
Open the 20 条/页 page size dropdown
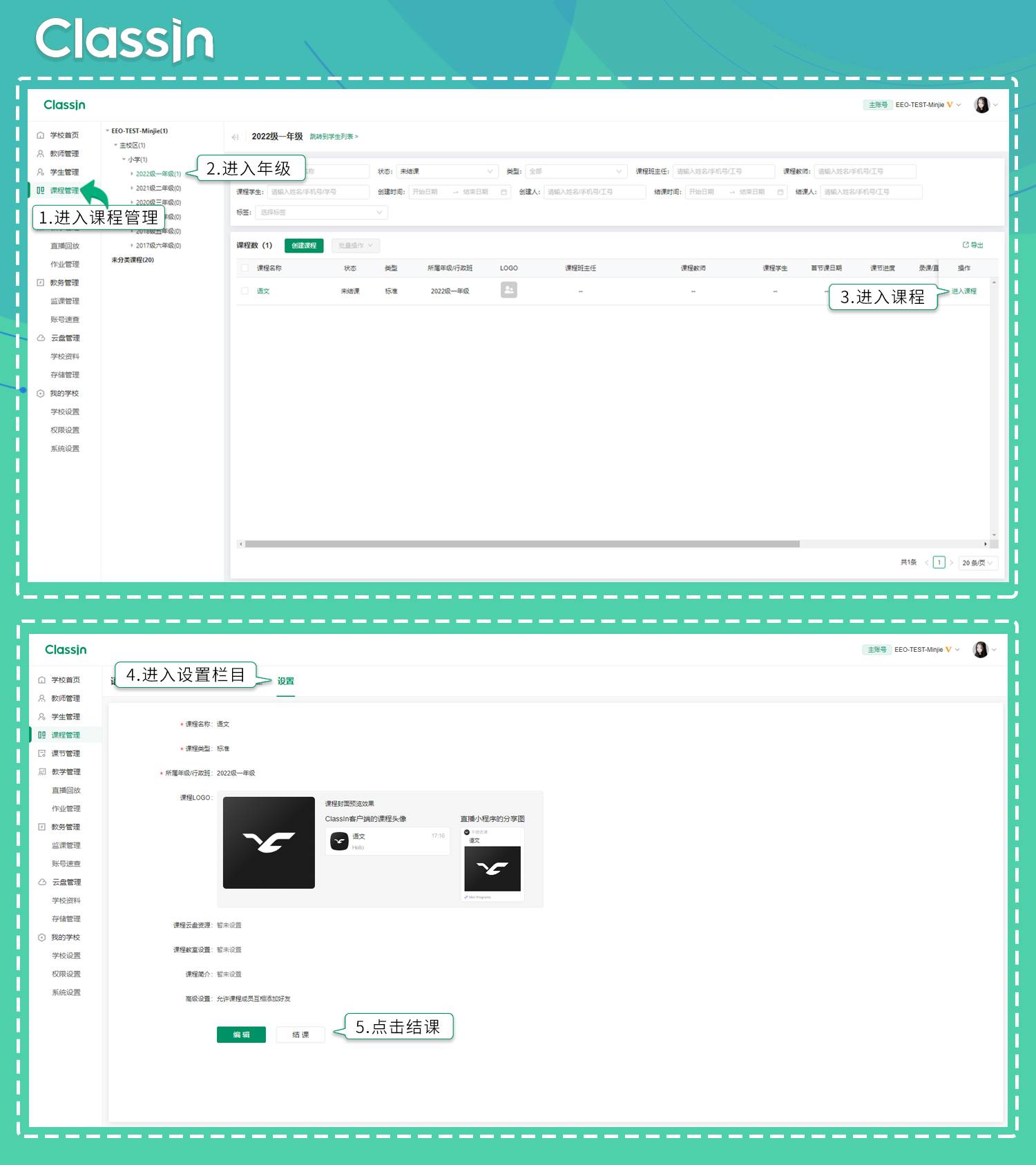click(x=977, y=563)
